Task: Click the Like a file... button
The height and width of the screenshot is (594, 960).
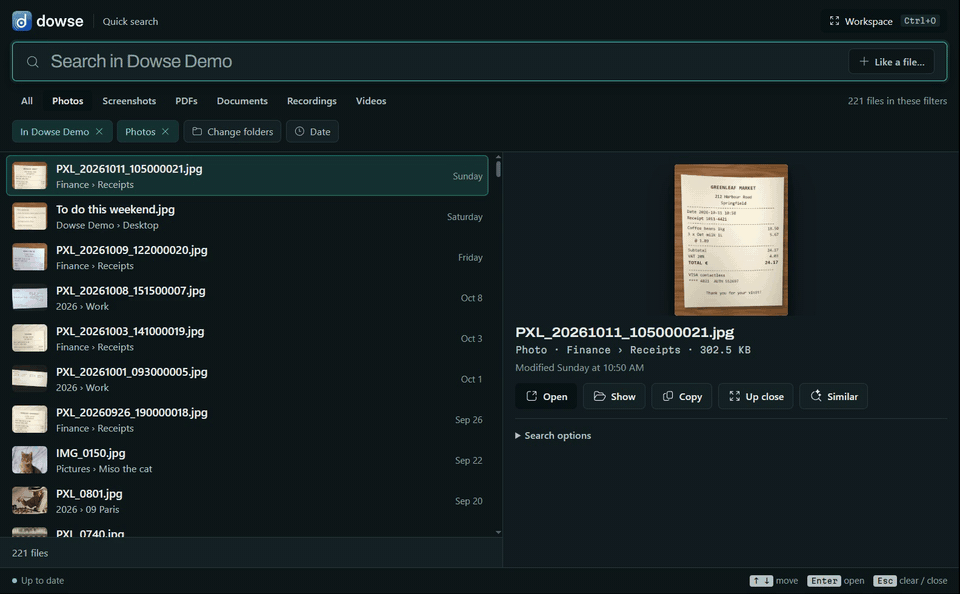Action: pos(891,61)
